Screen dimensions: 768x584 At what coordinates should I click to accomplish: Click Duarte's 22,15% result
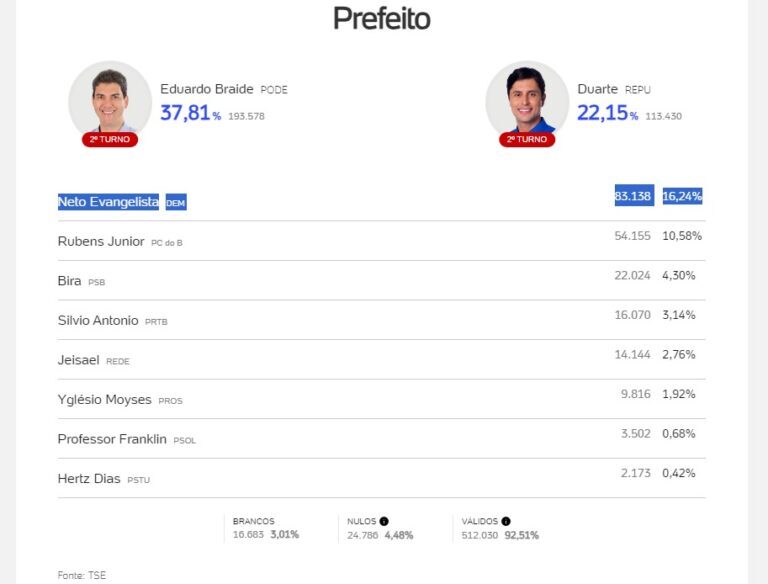click(607, 113)
